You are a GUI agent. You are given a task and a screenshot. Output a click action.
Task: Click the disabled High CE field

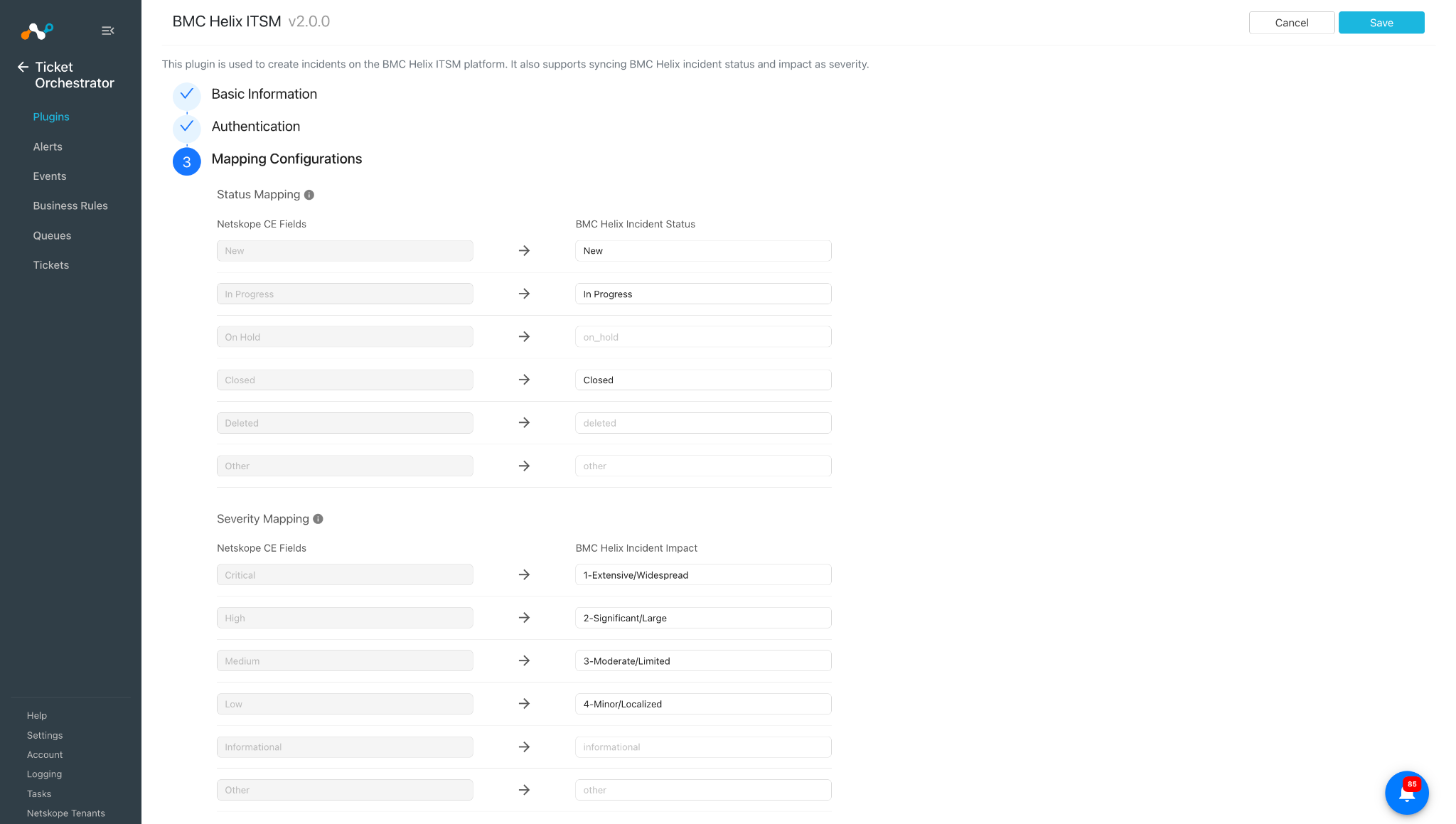(x=345, y=618)
